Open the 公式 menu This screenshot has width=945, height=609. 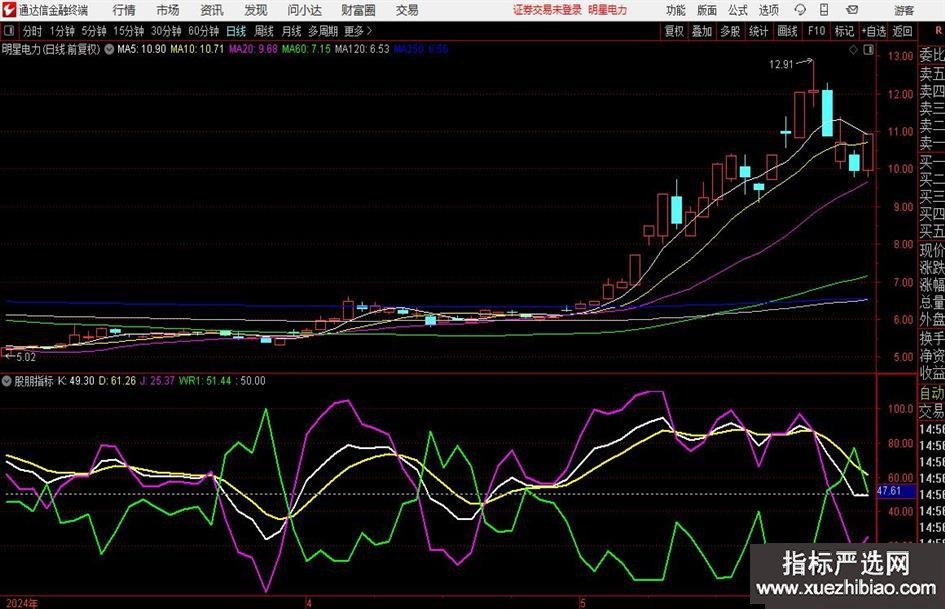point(738,10)
